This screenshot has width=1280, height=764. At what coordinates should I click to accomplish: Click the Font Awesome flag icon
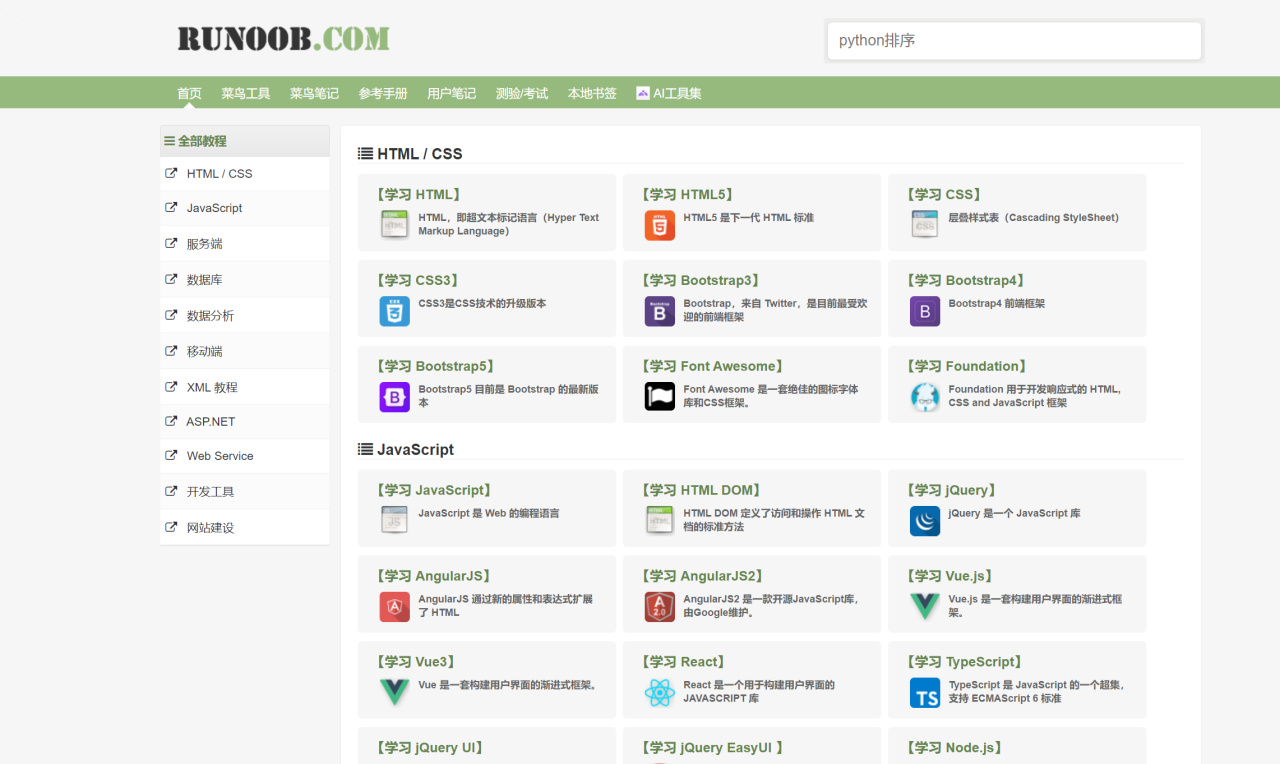[659, 397]
